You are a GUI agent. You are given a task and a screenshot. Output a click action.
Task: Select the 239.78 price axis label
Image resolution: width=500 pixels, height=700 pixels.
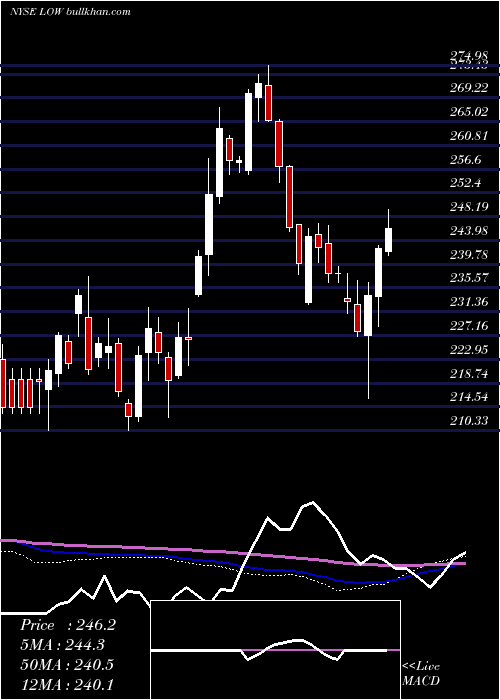(469, 254)
